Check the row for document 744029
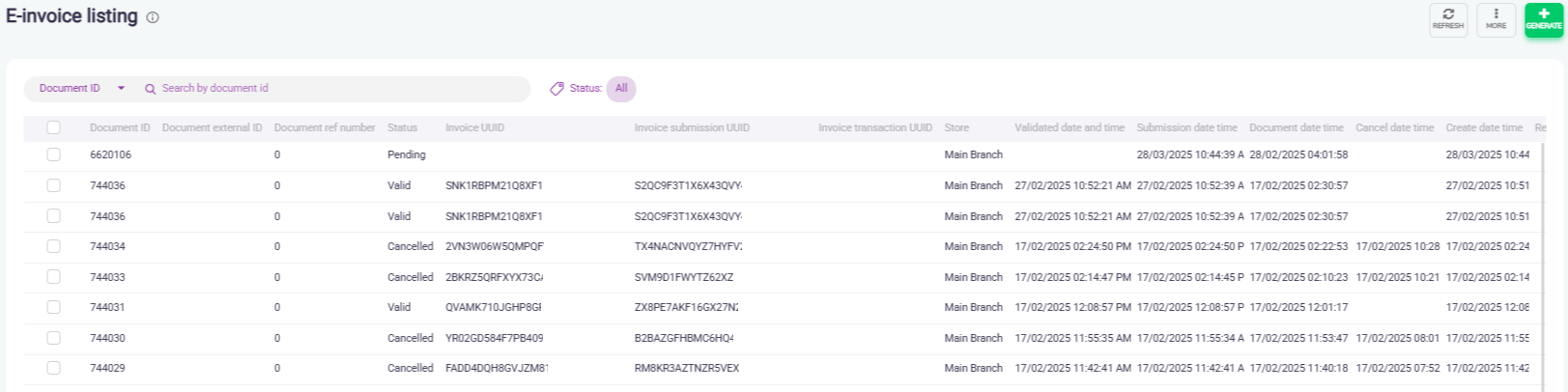The height and width of the screenshot is (392, 1568). click(x=53, y=368)
